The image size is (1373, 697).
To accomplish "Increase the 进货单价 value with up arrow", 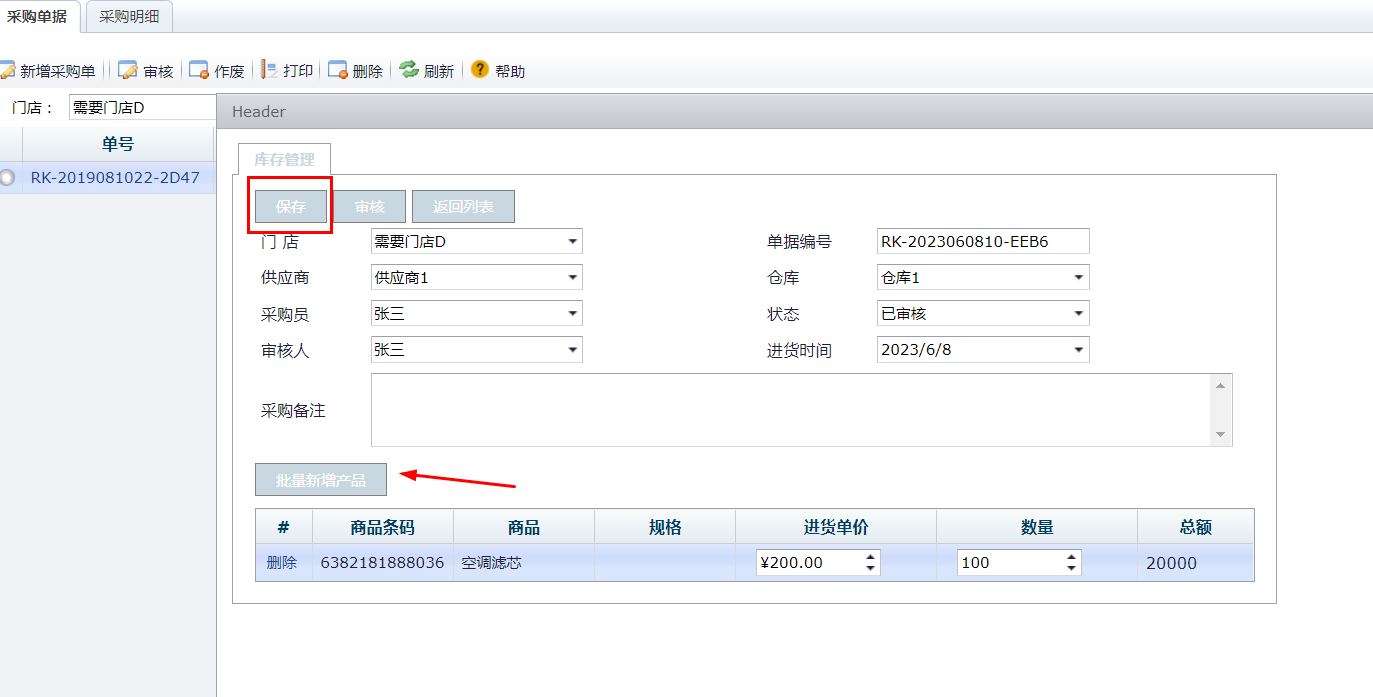I will click(871, 557).
